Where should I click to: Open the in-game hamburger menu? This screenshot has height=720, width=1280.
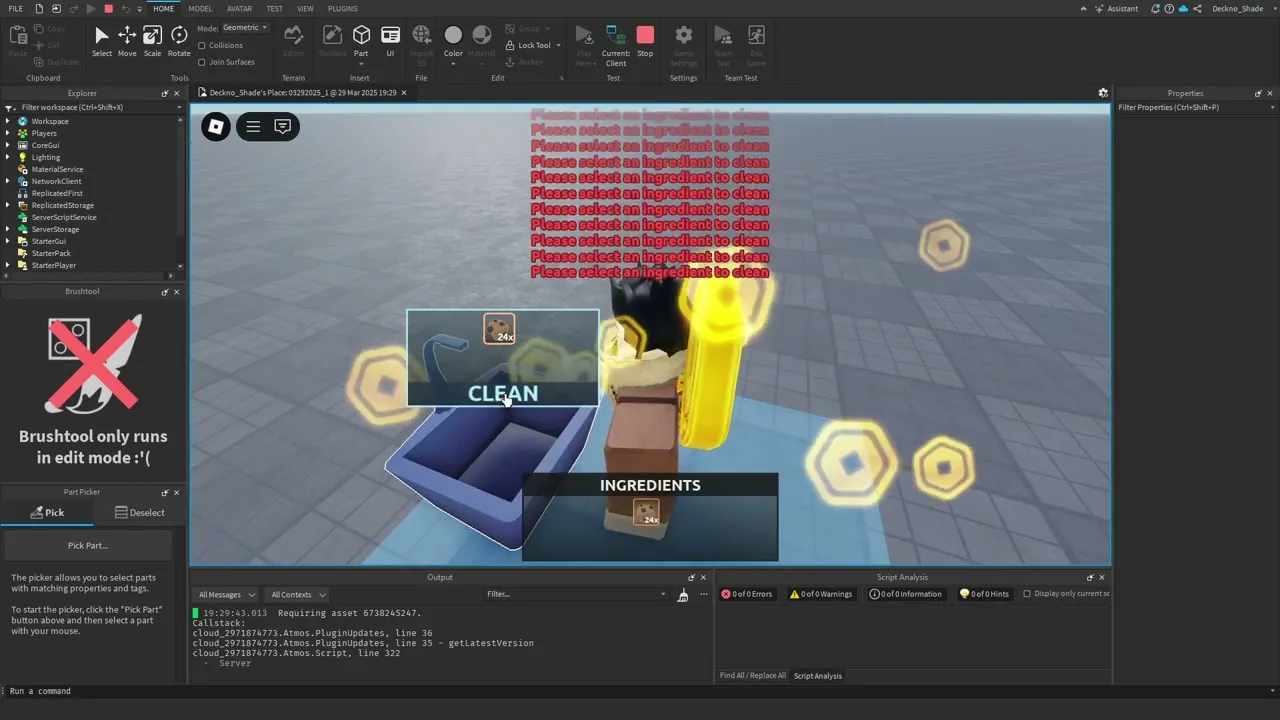[253, 126]
